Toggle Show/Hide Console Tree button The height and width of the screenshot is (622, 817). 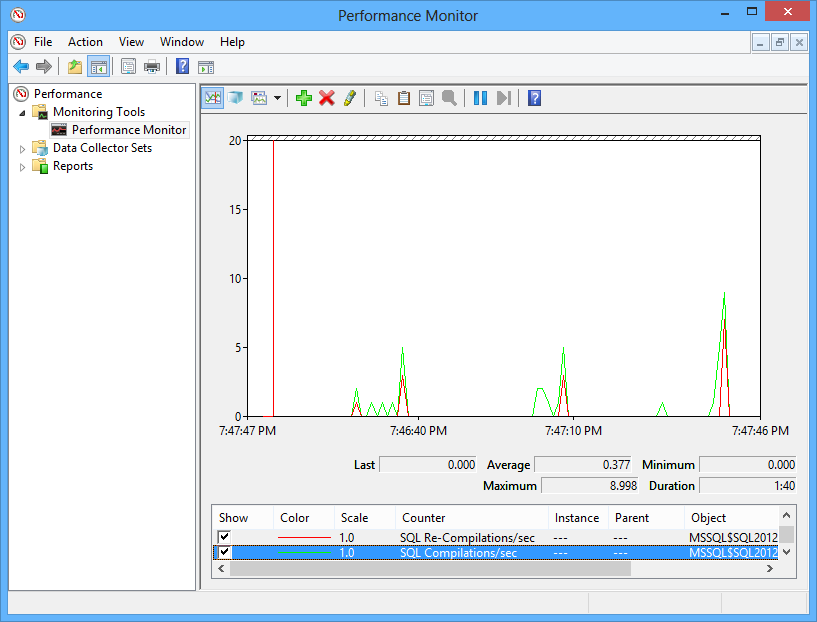click(98, 67)
